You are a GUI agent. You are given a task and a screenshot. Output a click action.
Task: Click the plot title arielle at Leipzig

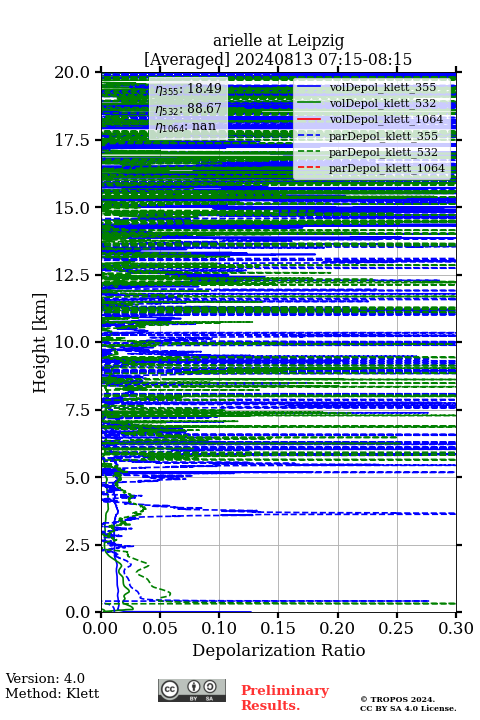click(x=278, y=40)
